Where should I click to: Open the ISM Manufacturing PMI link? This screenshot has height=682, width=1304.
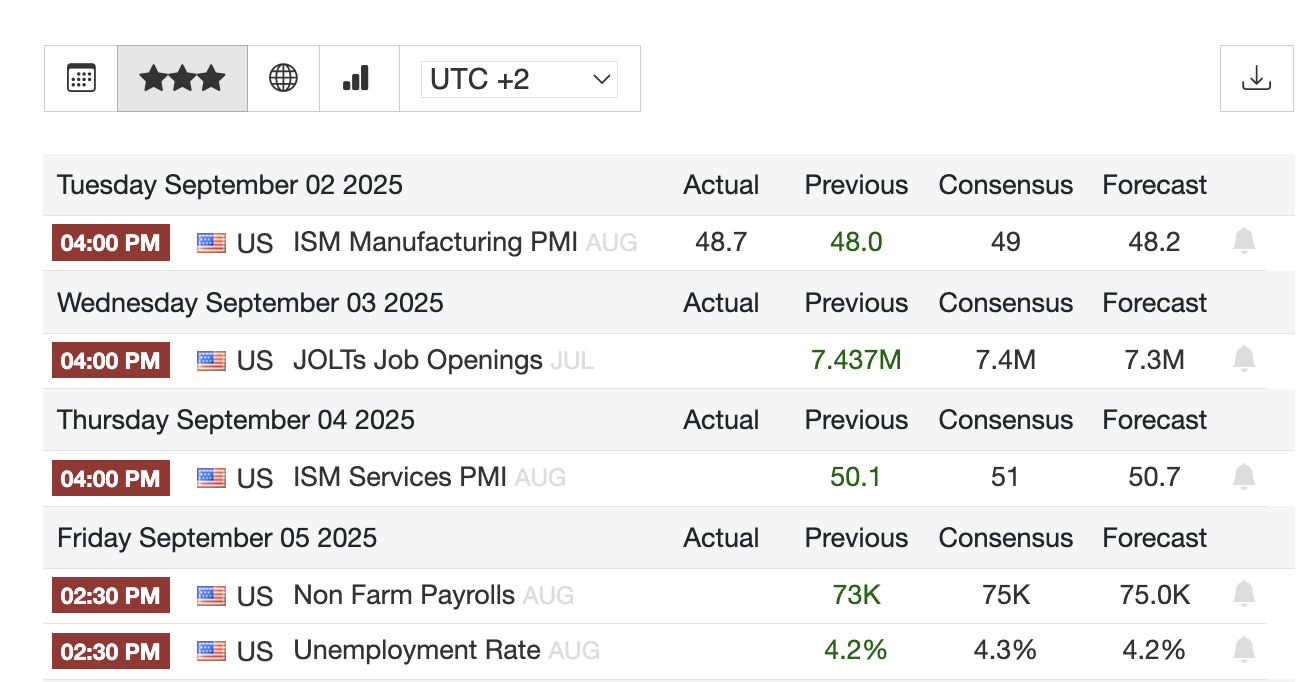pos(435,242)
